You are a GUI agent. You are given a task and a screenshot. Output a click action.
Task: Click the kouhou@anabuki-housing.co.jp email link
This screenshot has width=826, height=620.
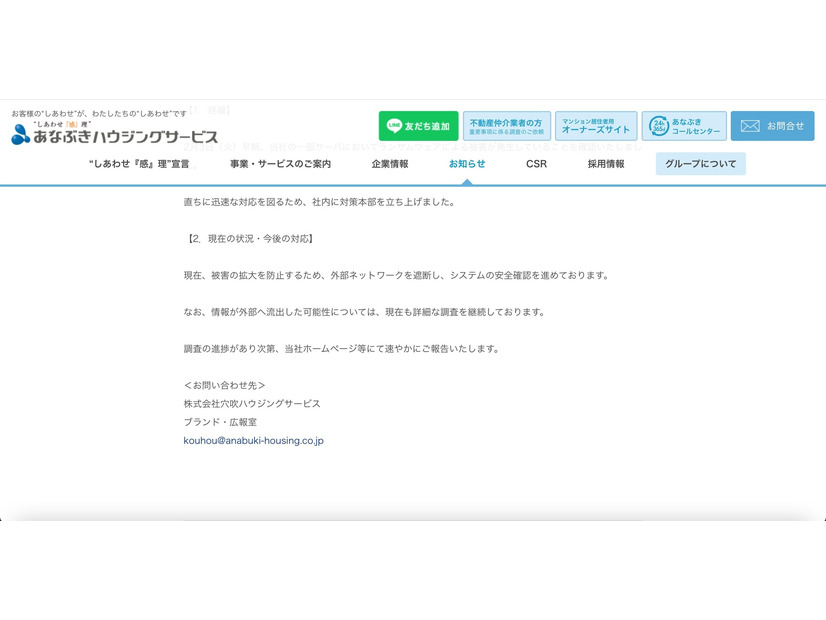[x=253, y=440]
